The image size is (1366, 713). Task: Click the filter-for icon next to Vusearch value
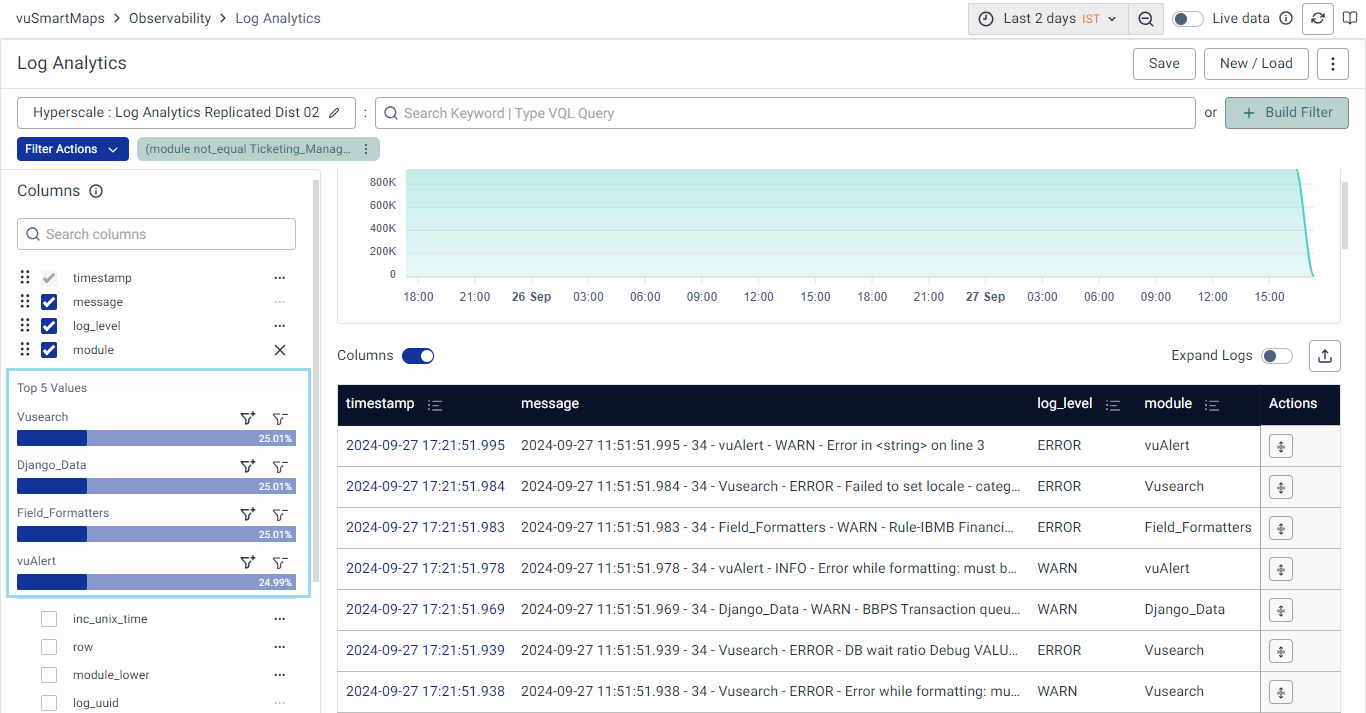tap(247, 418)
